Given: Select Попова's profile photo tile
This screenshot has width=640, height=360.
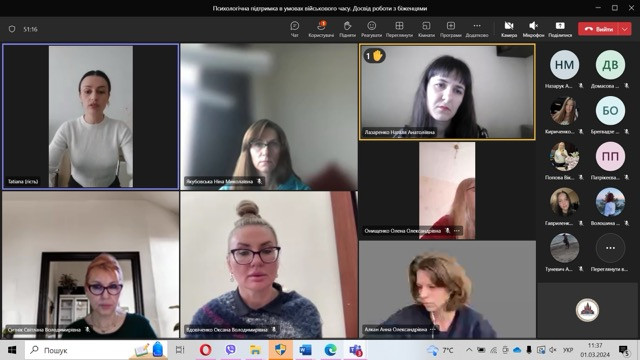Looking at the screenshot, I should 564,156.
